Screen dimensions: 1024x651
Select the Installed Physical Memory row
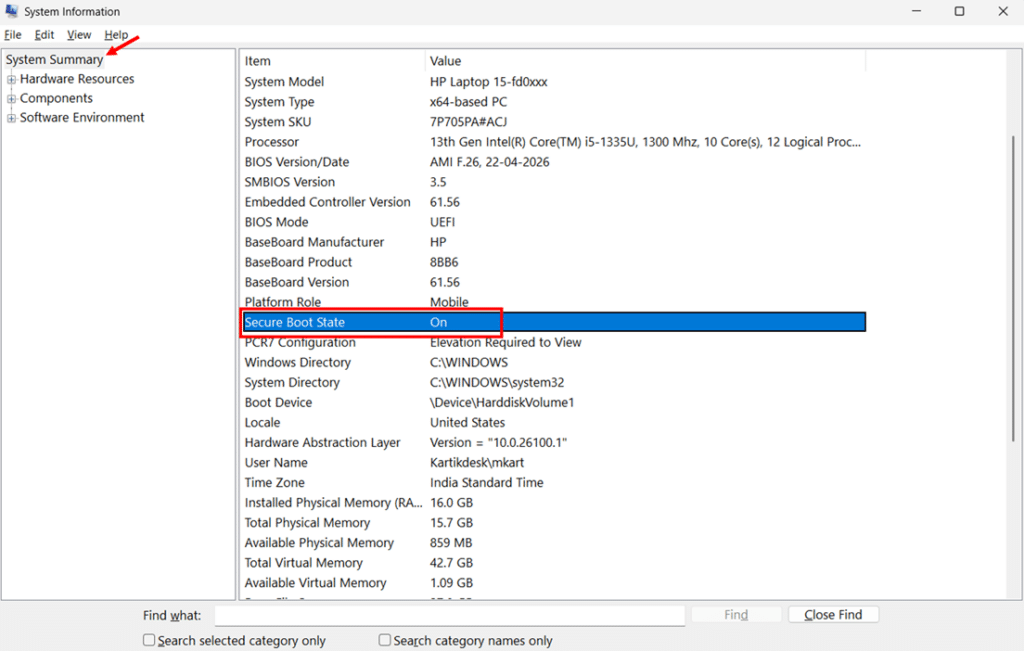coord(553,503)
